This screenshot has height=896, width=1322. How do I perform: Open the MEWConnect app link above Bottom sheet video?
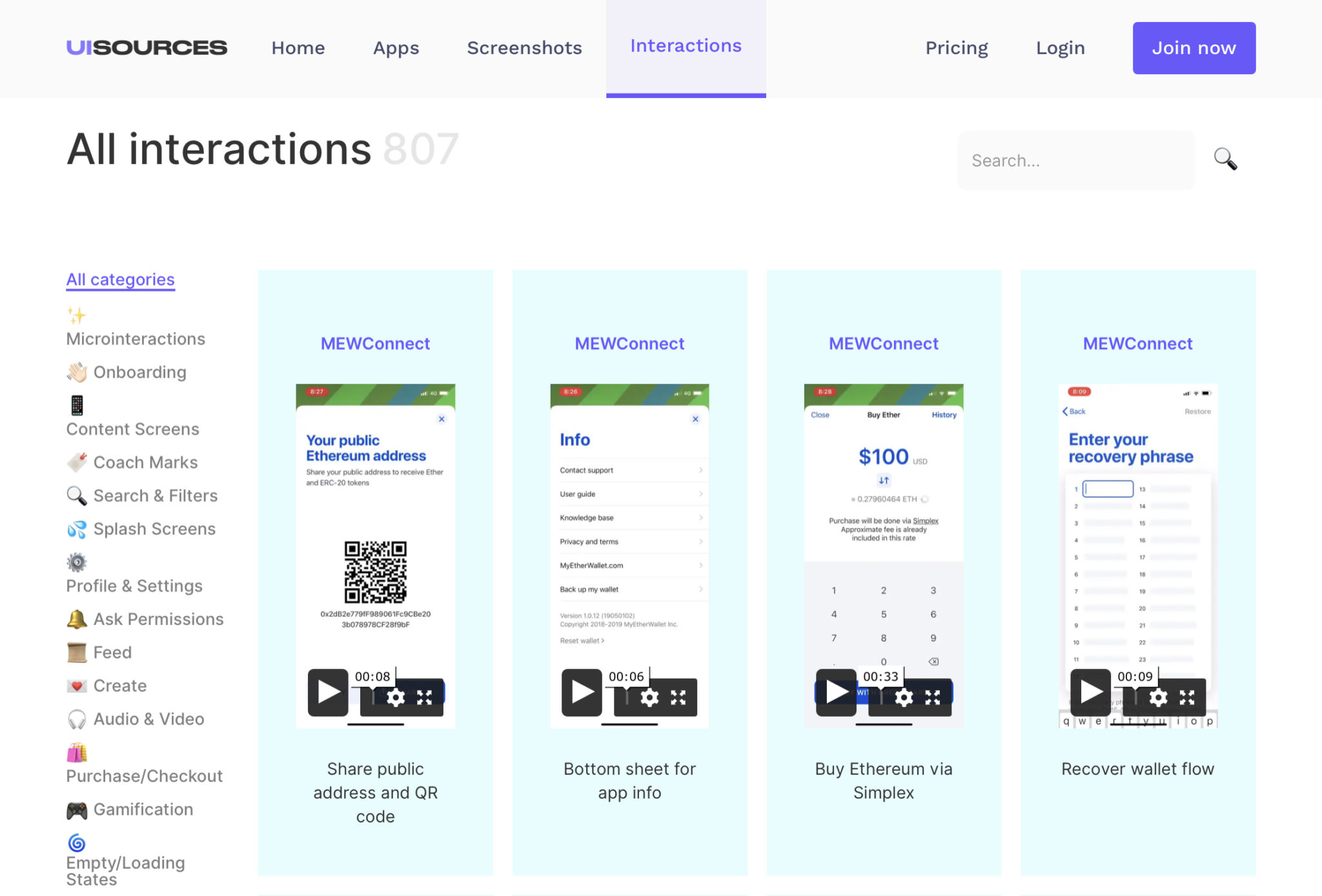tap(629, 343)
